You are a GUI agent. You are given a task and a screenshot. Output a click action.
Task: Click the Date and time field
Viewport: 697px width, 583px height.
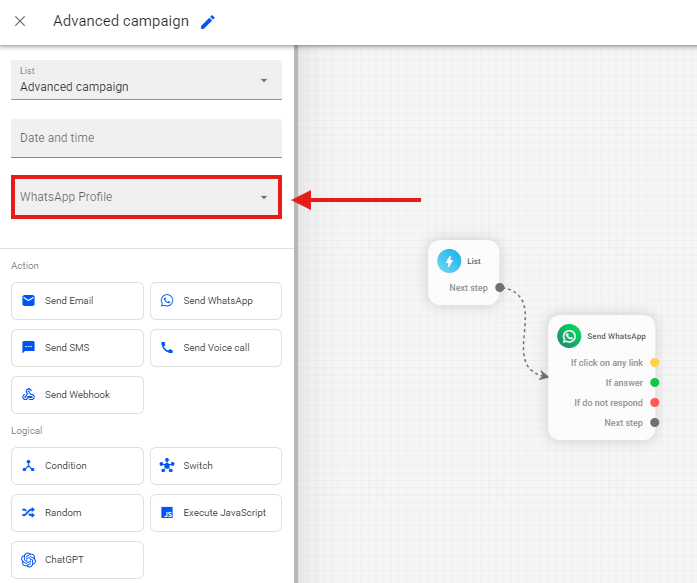tap(146, 138)
